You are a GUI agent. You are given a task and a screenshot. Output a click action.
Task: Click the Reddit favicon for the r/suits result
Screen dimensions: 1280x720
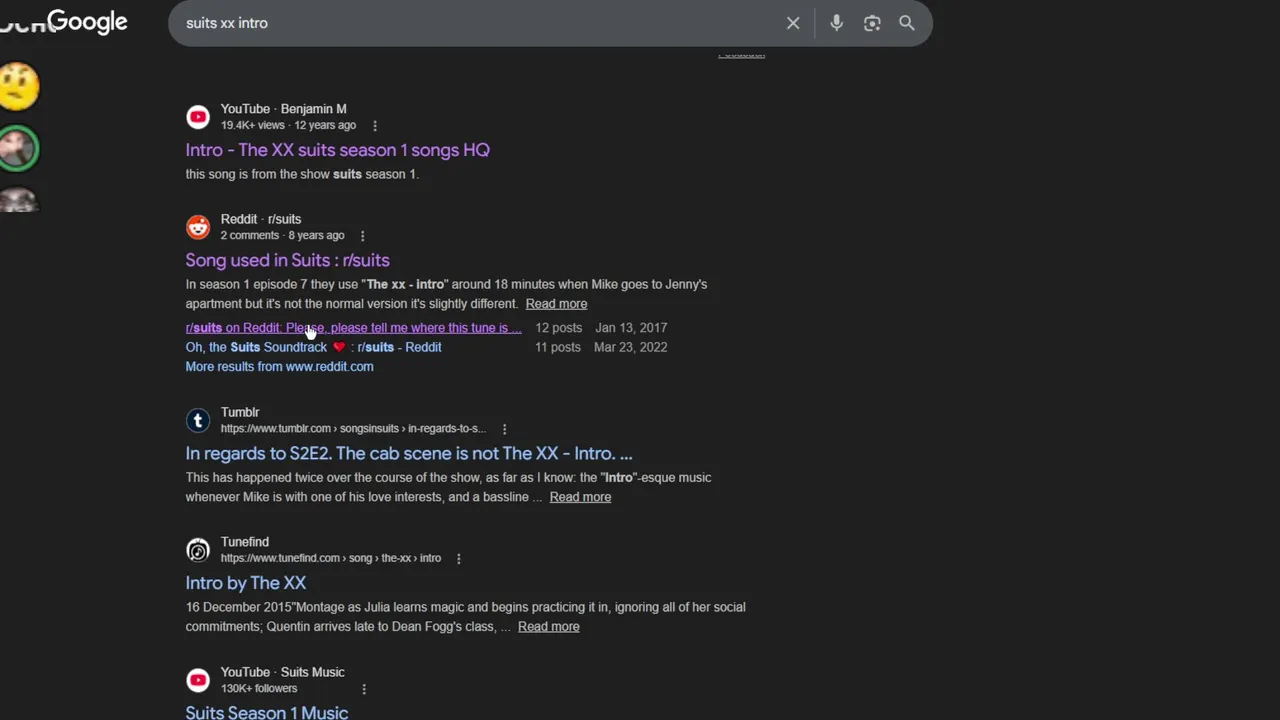[x=198, y=227]
